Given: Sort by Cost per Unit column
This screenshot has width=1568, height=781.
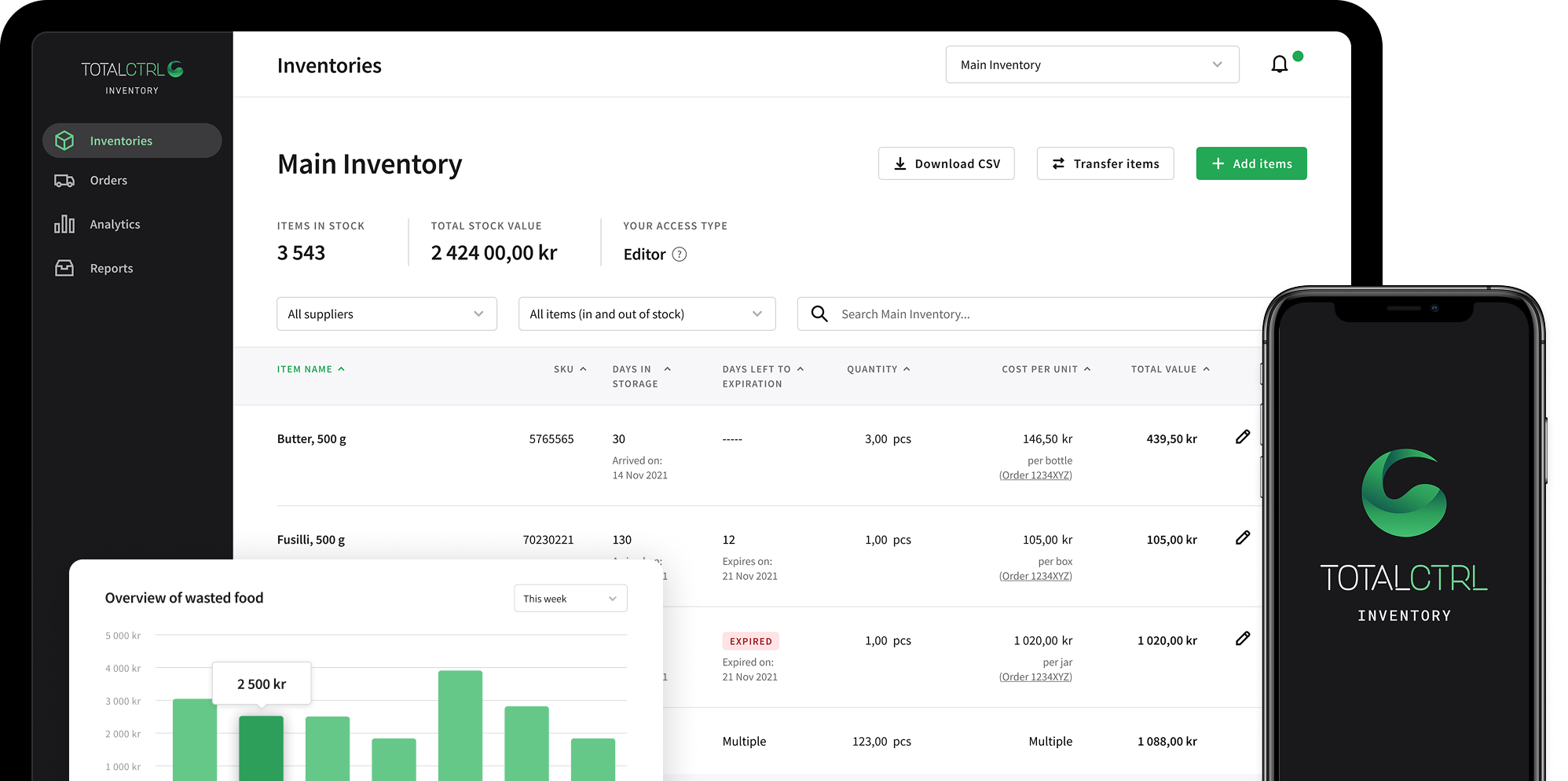Looking at the screenshot, I should [1046, 369].
